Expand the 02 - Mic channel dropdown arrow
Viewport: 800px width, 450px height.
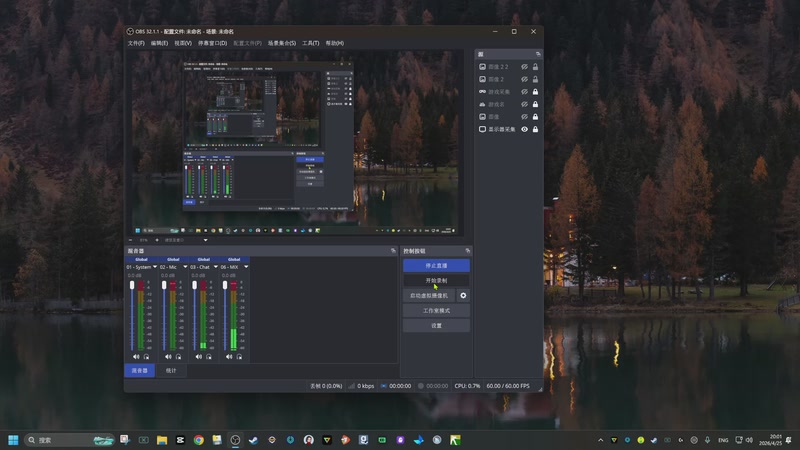click(x=185, y=266)
